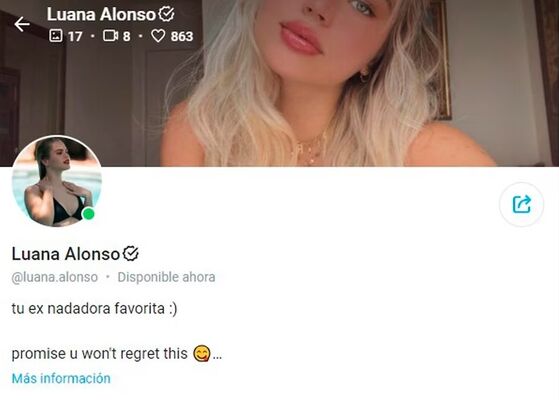The image size is (559, 400).
Task: Click the bio line tu ex nadadora favorita
Action: 94,308
